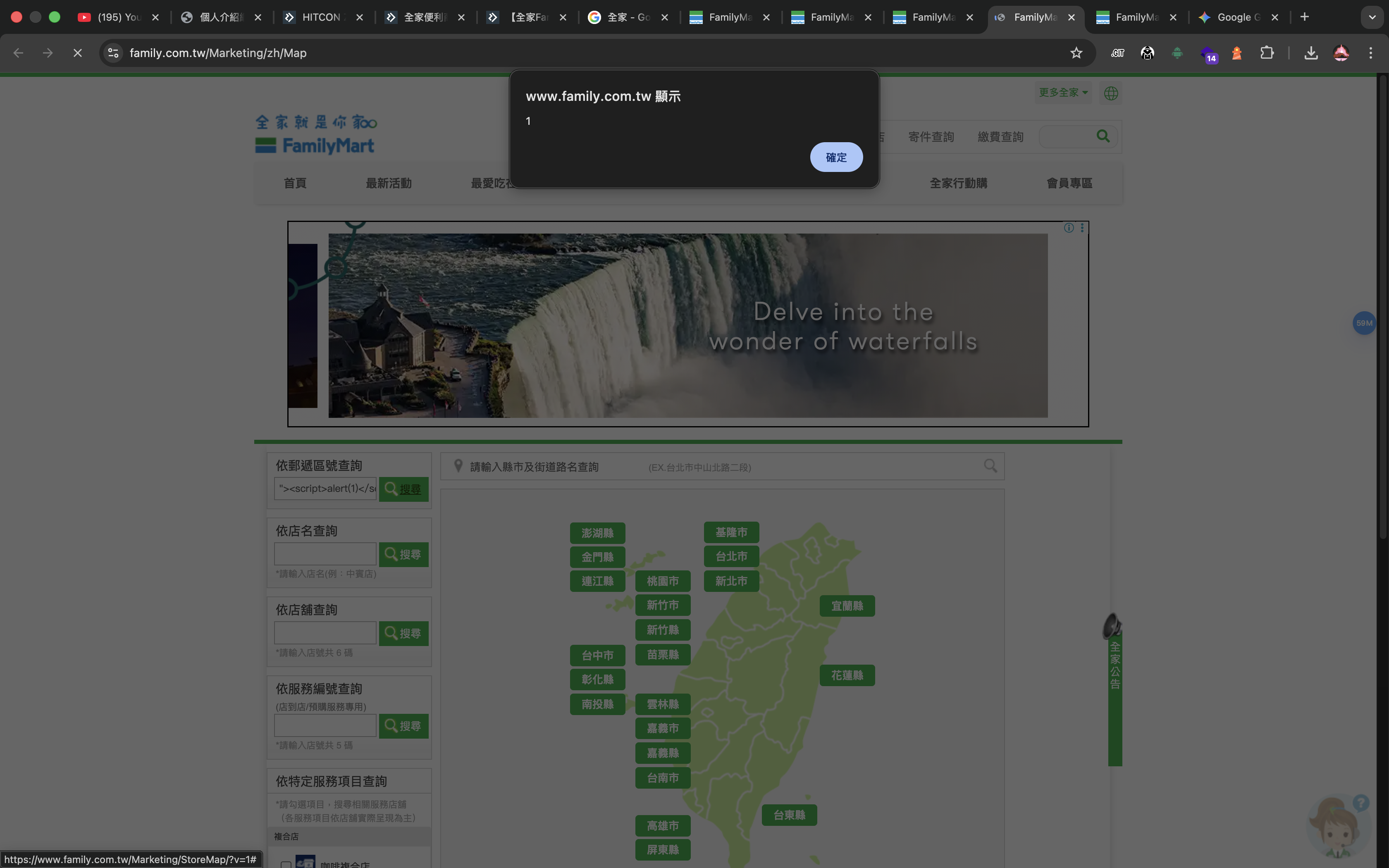Click the waterfall ad banner
The image size is (1389, 868).
(x=687, y=324)
